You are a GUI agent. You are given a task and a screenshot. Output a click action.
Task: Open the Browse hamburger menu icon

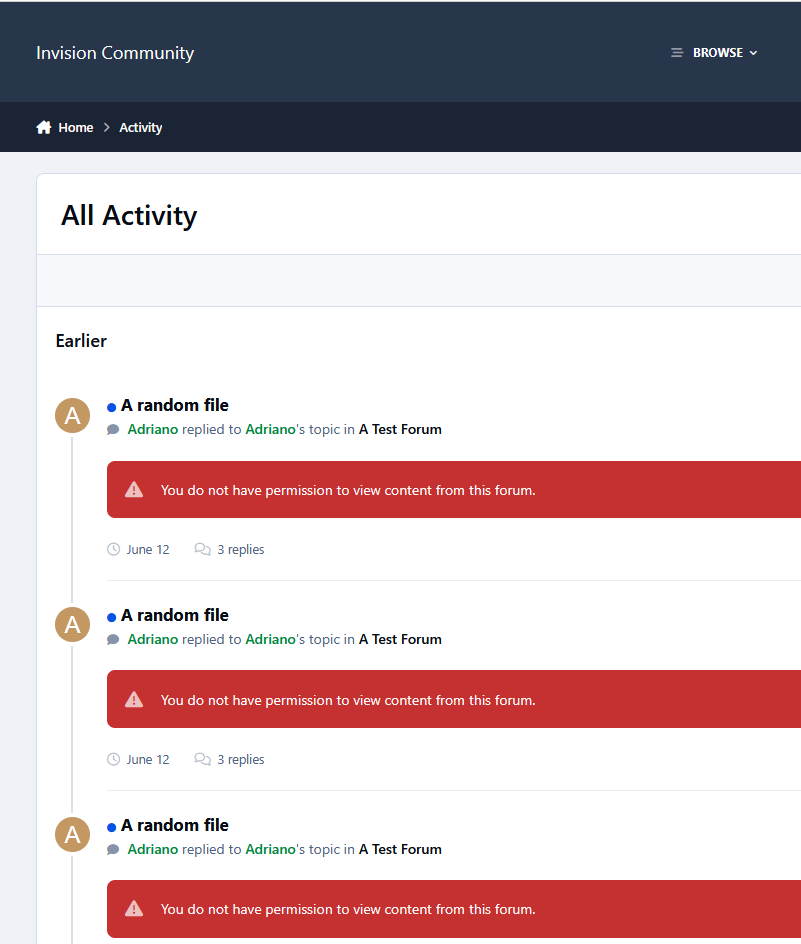pyautogui.click(x=677, y=53)
